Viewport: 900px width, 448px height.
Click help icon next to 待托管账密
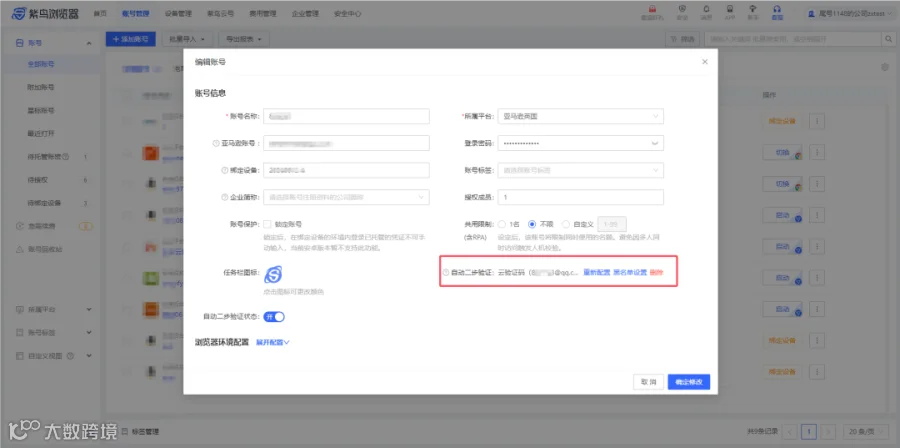(x=65, y=157)
